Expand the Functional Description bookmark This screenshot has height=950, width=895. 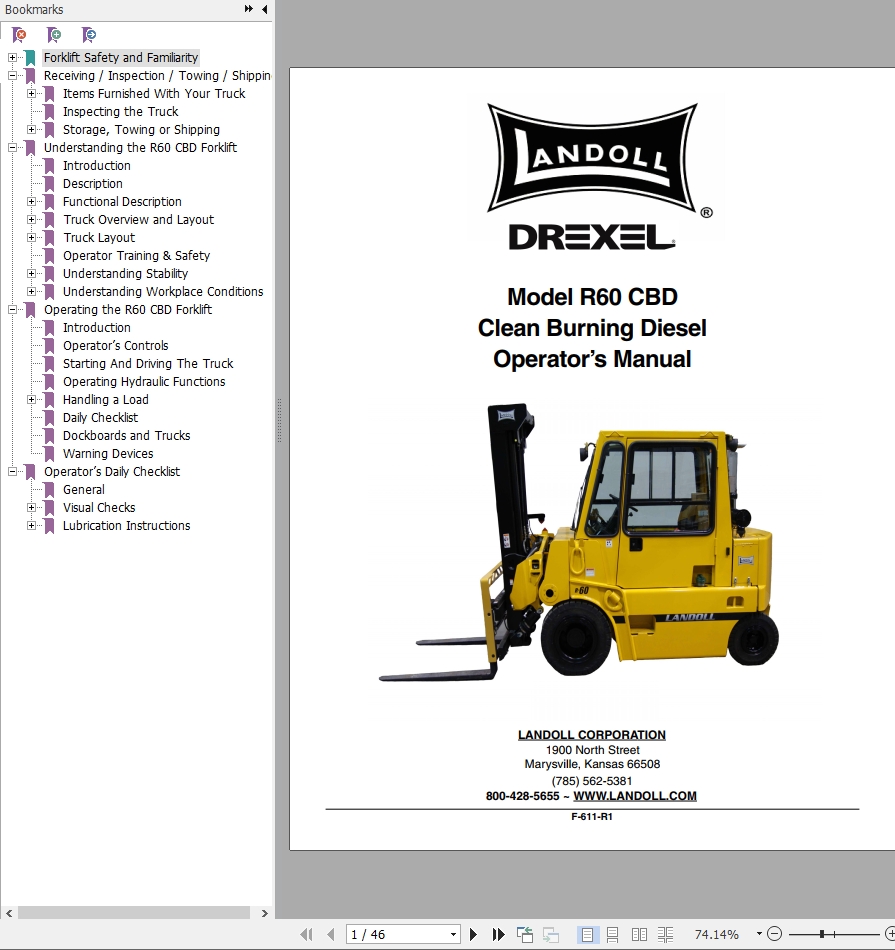pyautogui.click(x=32, y=202)
